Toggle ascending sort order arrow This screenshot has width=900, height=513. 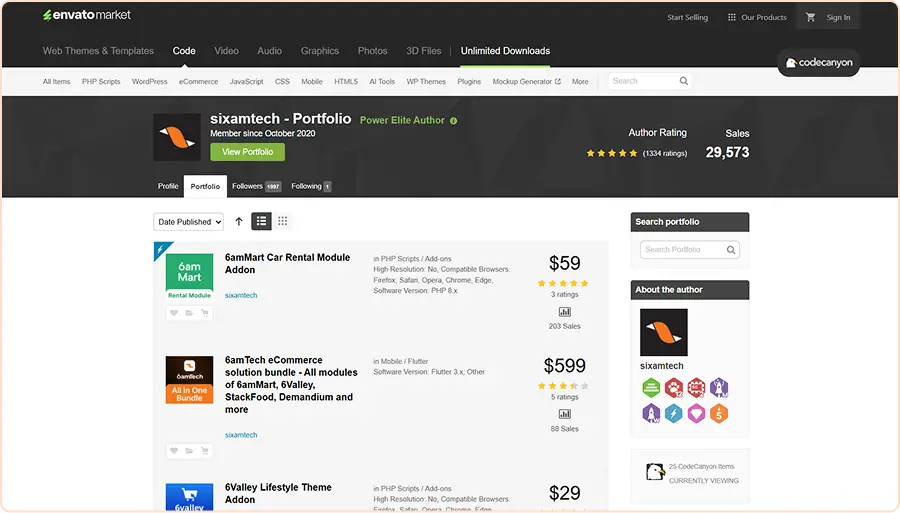[x=239, y=221]
